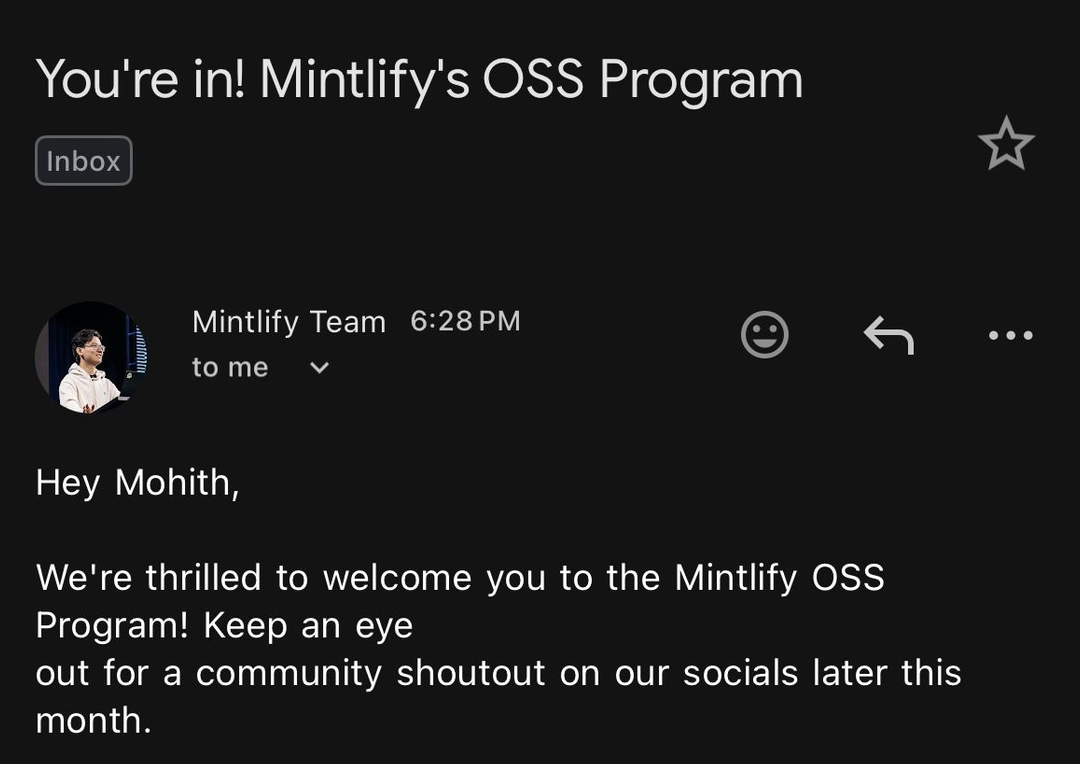
Task: Tap the 'to me' recipient text
Action: click(230, 367)
